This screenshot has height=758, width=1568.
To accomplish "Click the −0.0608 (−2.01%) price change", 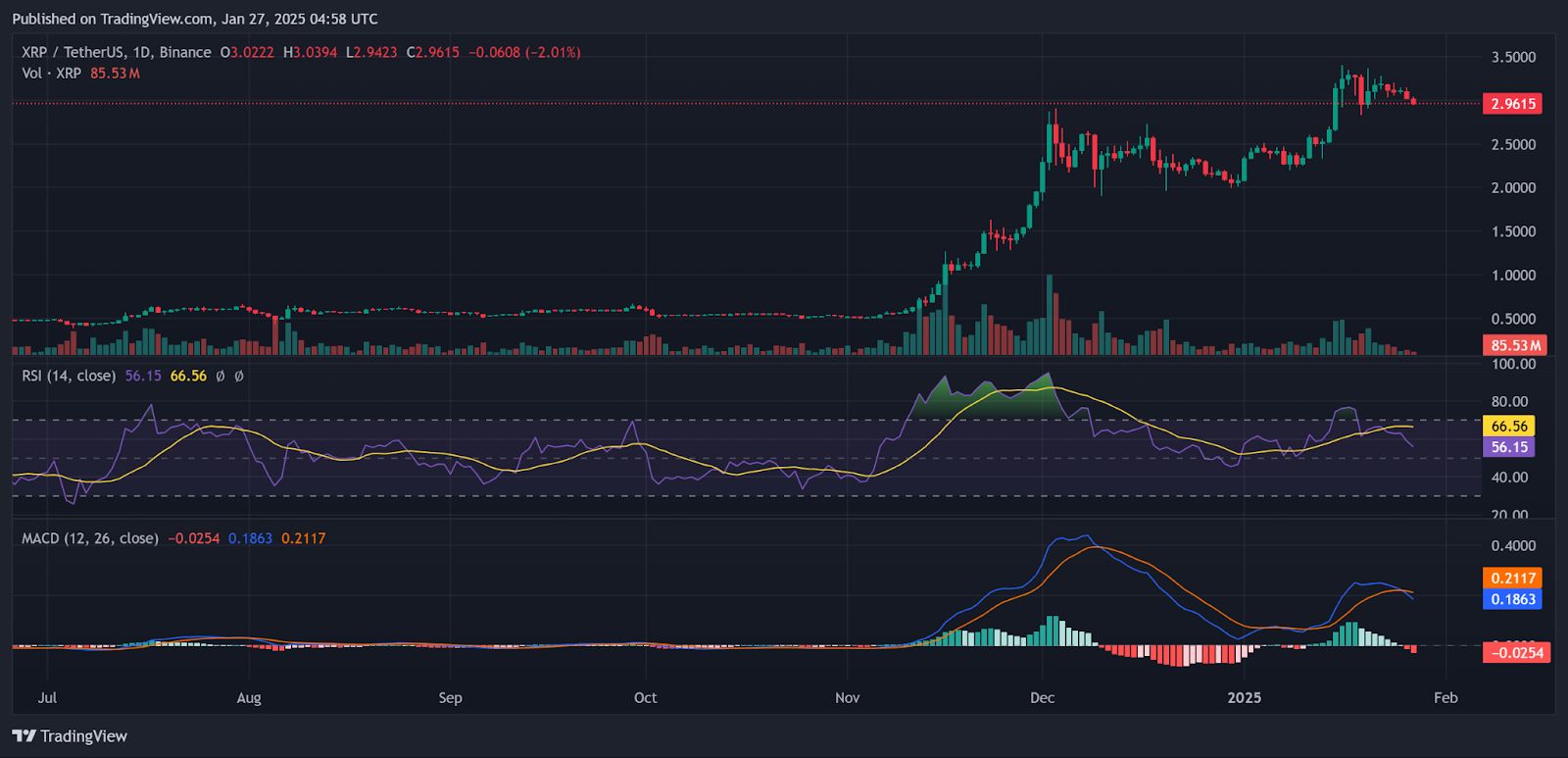I will coord(524,52).
